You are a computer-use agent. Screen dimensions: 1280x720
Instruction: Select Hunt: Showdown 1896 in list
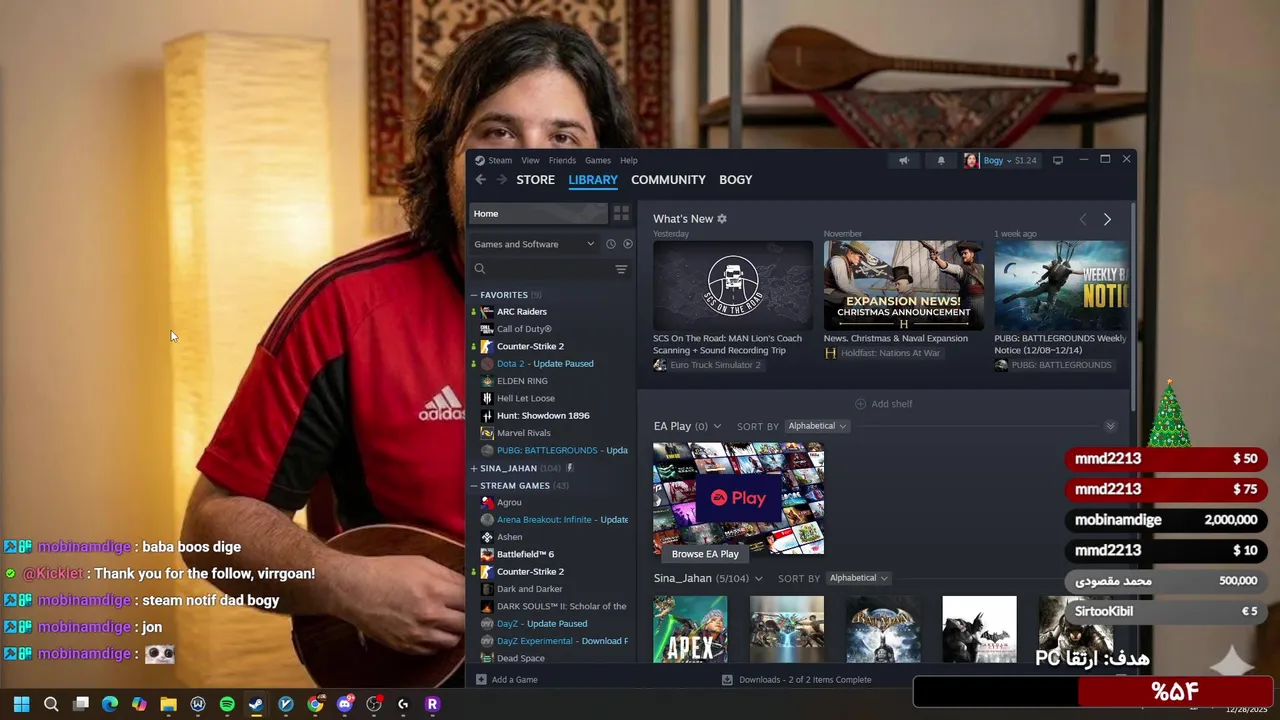click(543, 416)
